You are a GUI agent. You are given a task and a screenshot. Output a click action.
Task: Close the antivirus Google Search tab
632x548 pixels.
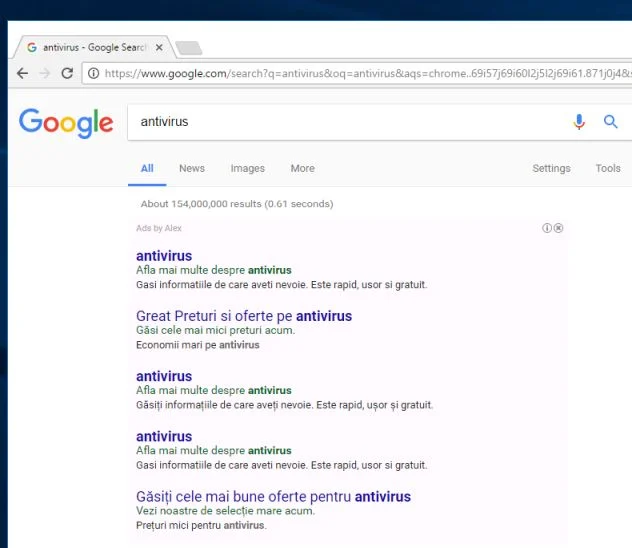(159, 48)
